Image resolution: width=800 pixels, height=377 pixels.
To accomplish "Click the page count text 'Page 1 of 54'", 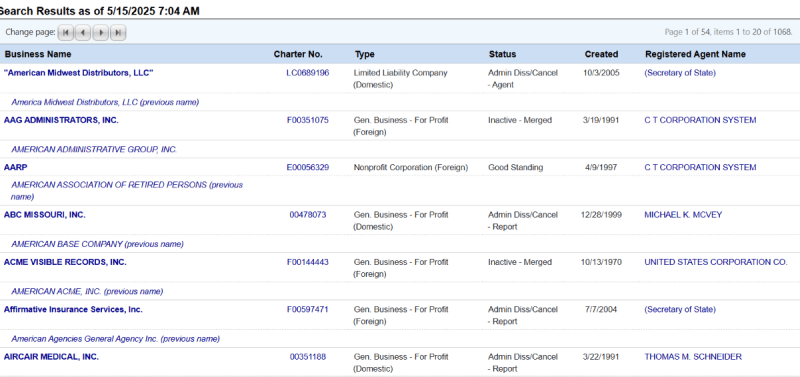I will point(687,32).
